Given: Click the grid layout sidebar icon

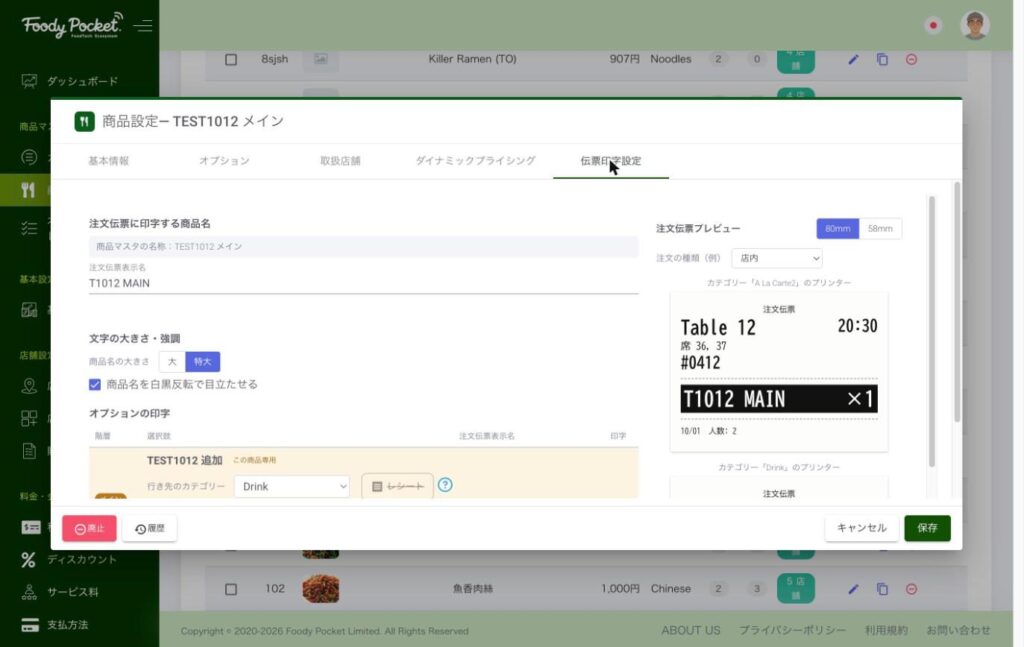Looking at the screenshot, I should tap(29, 418).
